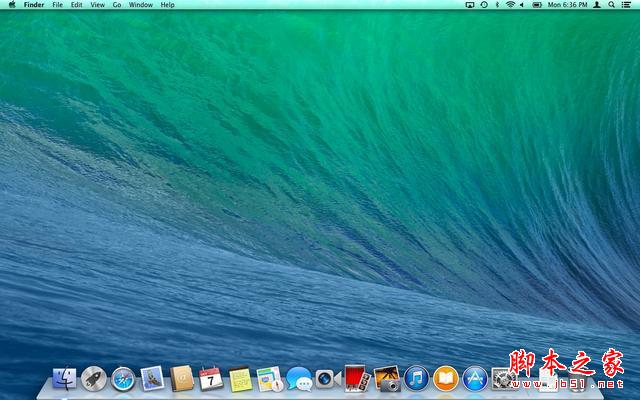Expand the Wi-Fi status menu

pos(509,5)
